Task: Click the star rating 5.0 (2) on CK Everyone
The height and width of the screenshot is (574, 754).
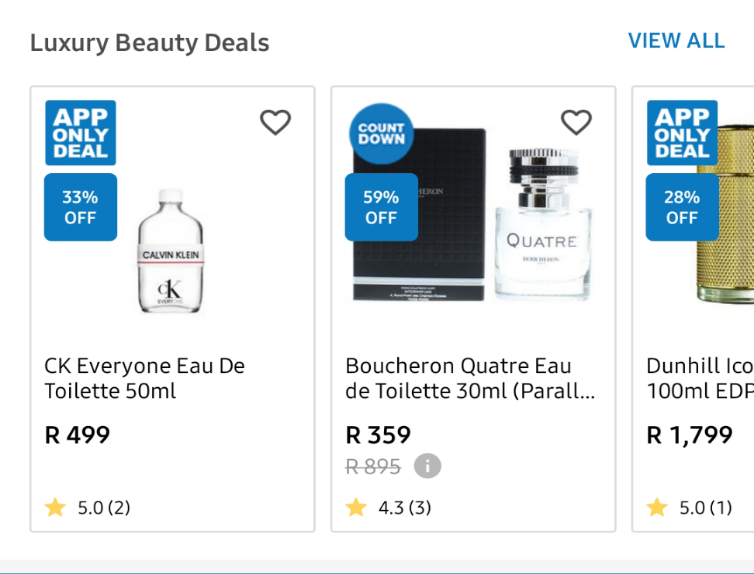Action: pyautogui.click(x=88, y=508)
